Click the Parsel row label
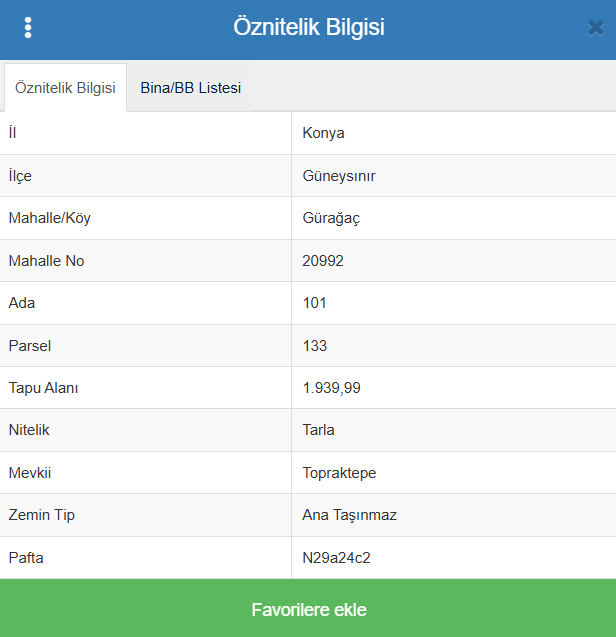This screenshot has height=637, width=616. pos(30,346)
